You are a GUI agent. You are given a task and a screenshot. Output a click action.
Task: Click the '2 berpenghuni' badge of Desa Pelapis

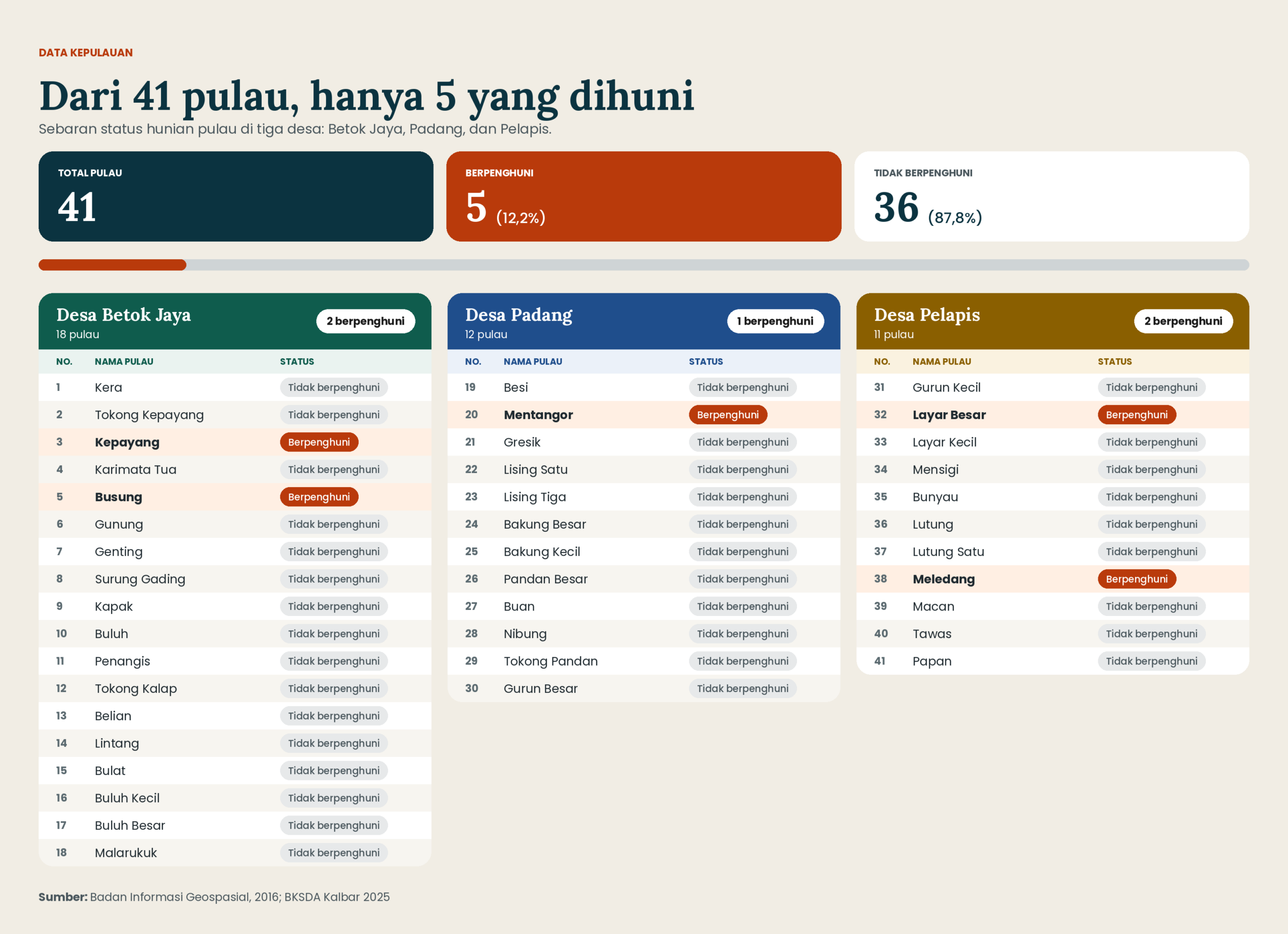click(1183, 321)
